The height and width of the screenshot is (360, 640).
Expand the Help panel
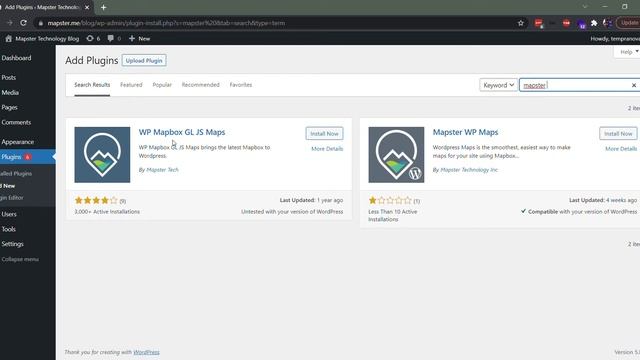click(628, 52)
